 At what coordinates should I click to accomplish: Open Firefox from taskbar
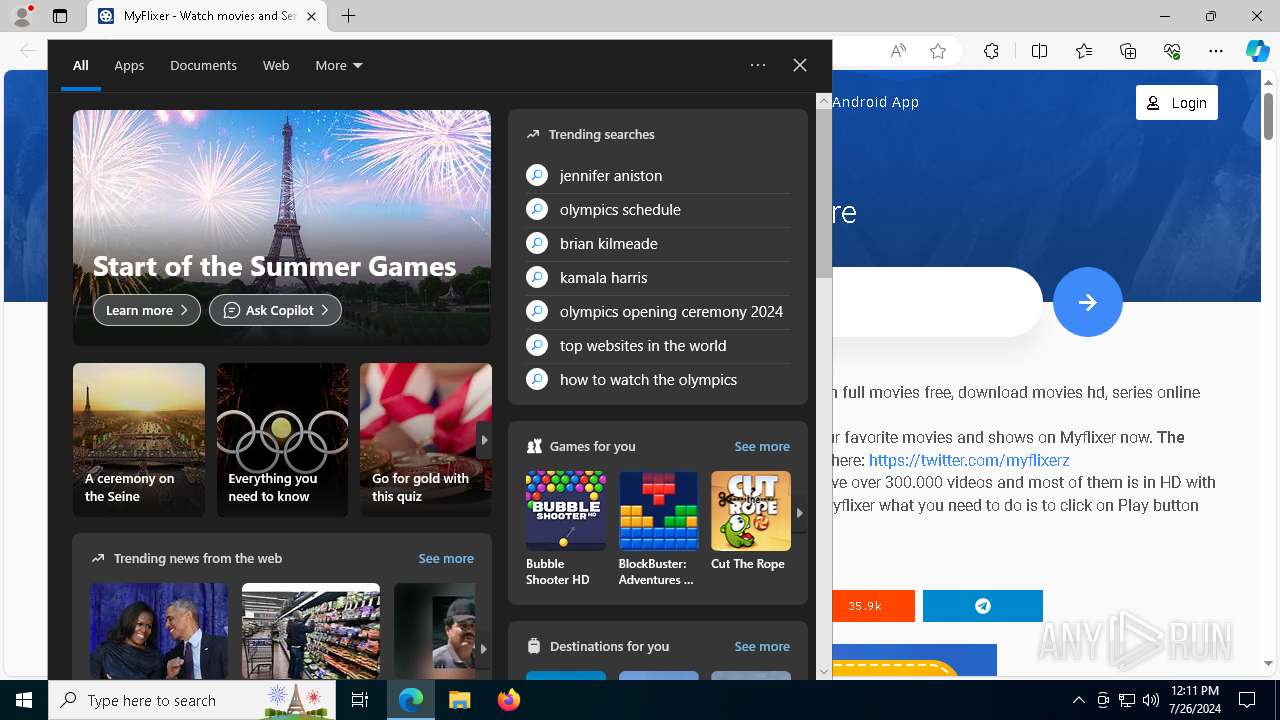click(508, 700)
